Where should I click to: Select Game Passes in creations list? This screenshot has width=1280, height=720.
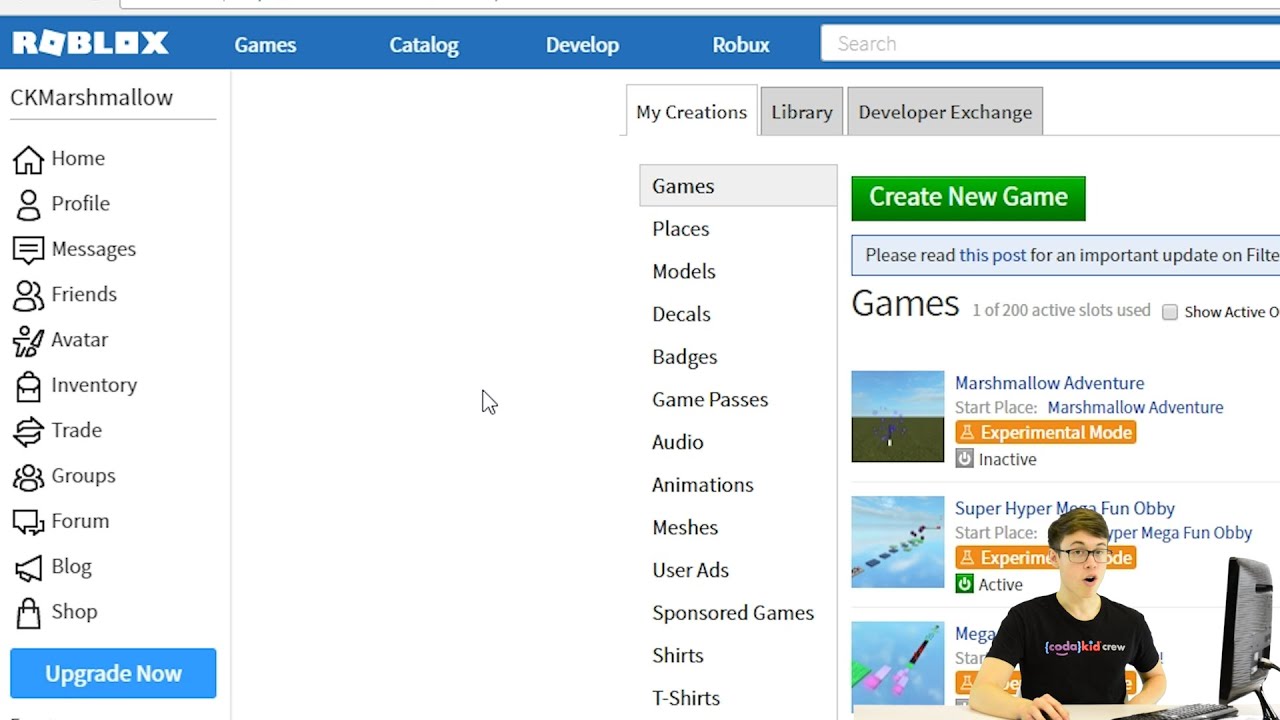tap(710, 400)
